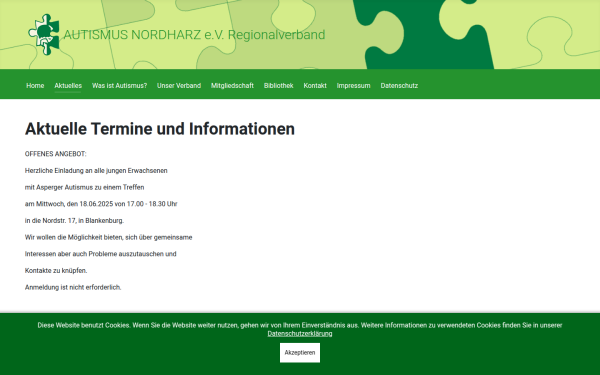This screenshot has width=600, height=375.
Task: Click the line Wir wollen die Möglichkeit bieten
Action: coord(109,237)
